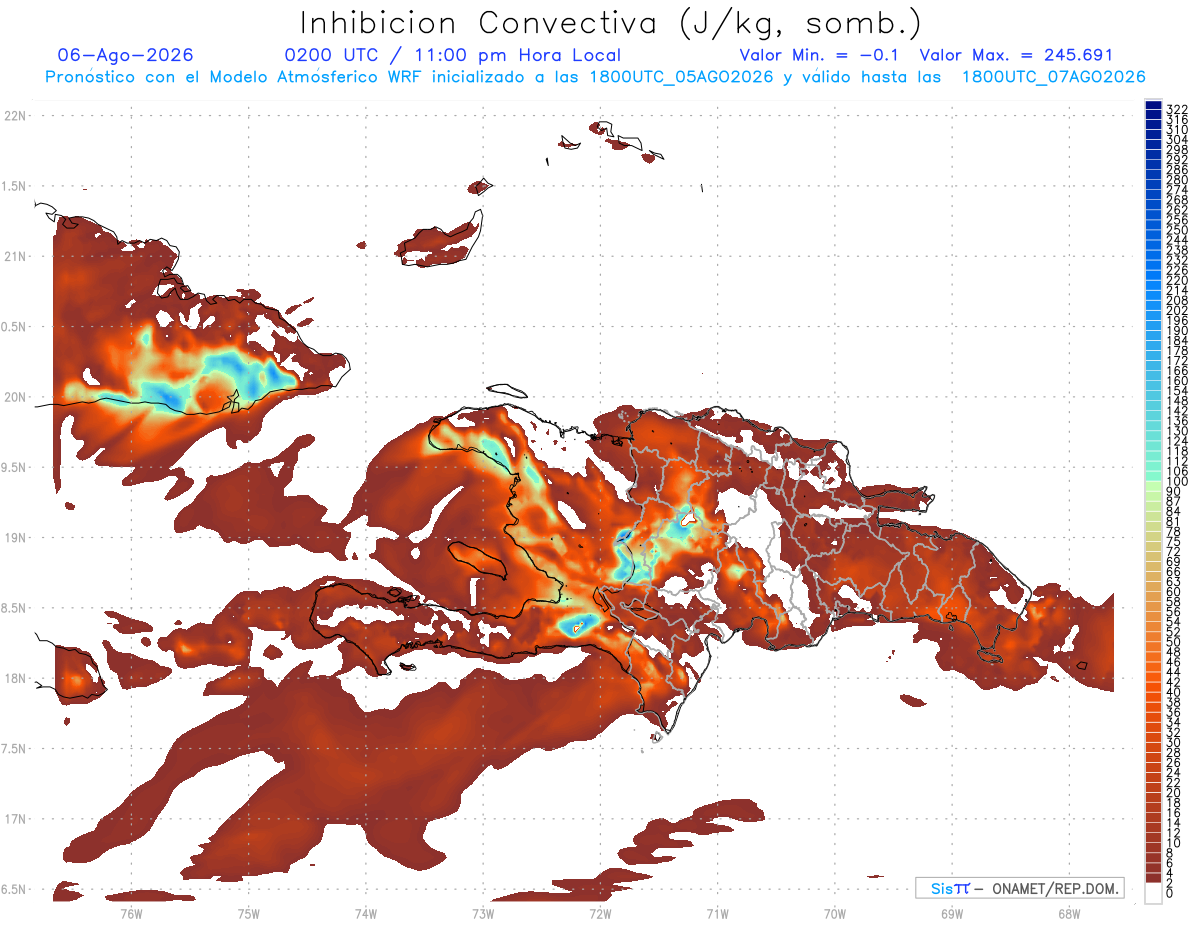Screen dimensions: 1200x927
Task: Click the 0.5N latitude tick label
Action: point(15,327)
